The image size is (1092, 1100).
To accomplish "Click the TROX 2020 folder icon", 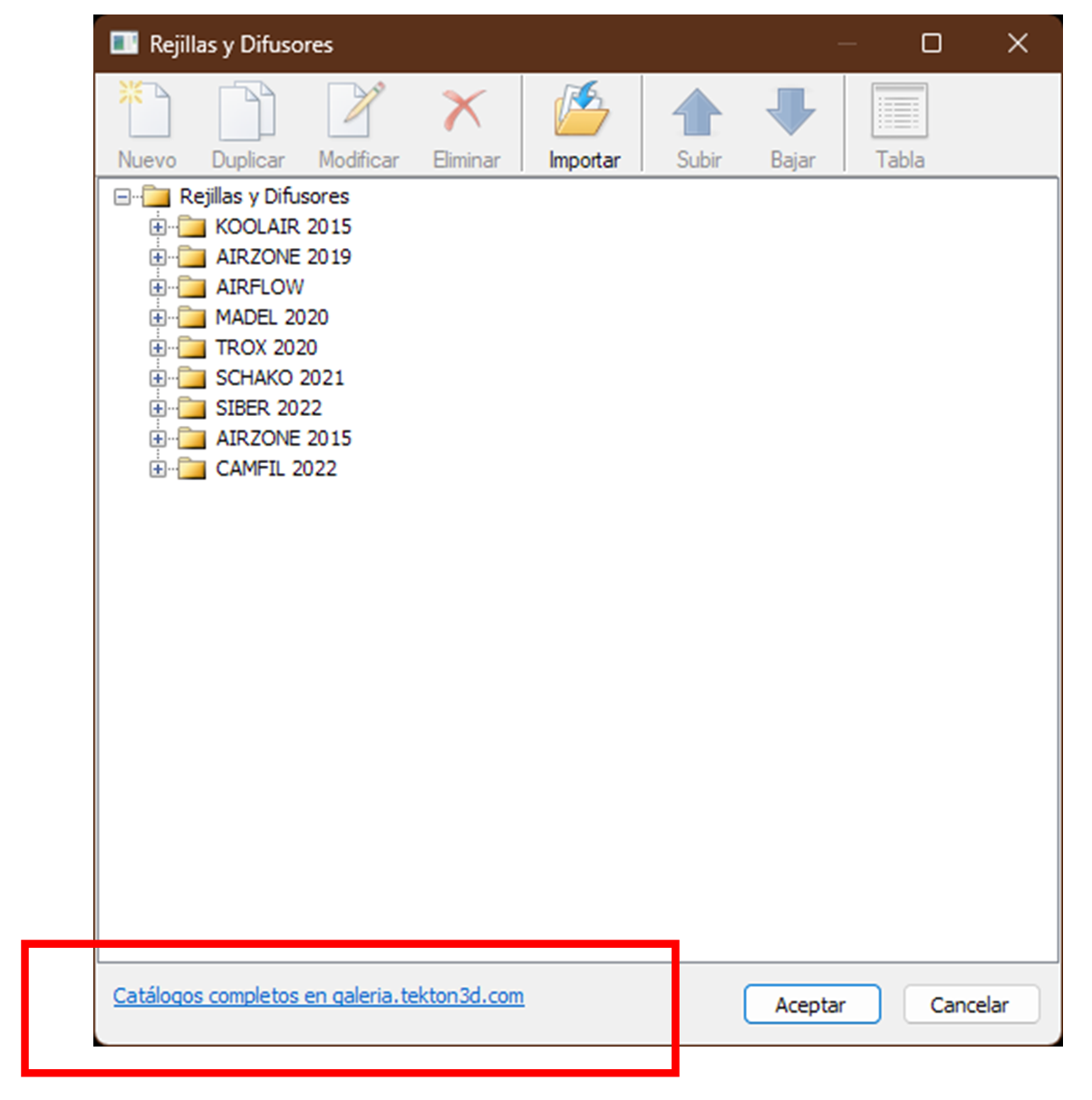I will pyautogui.click(x=192, y=347).
